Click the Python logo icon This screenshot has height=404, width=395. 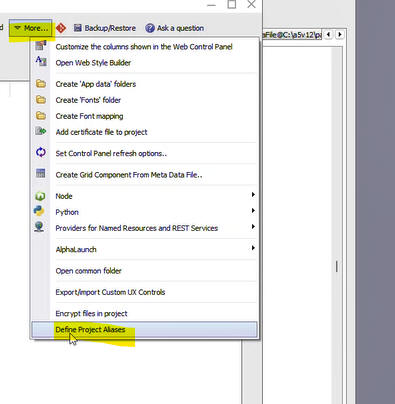39,211
